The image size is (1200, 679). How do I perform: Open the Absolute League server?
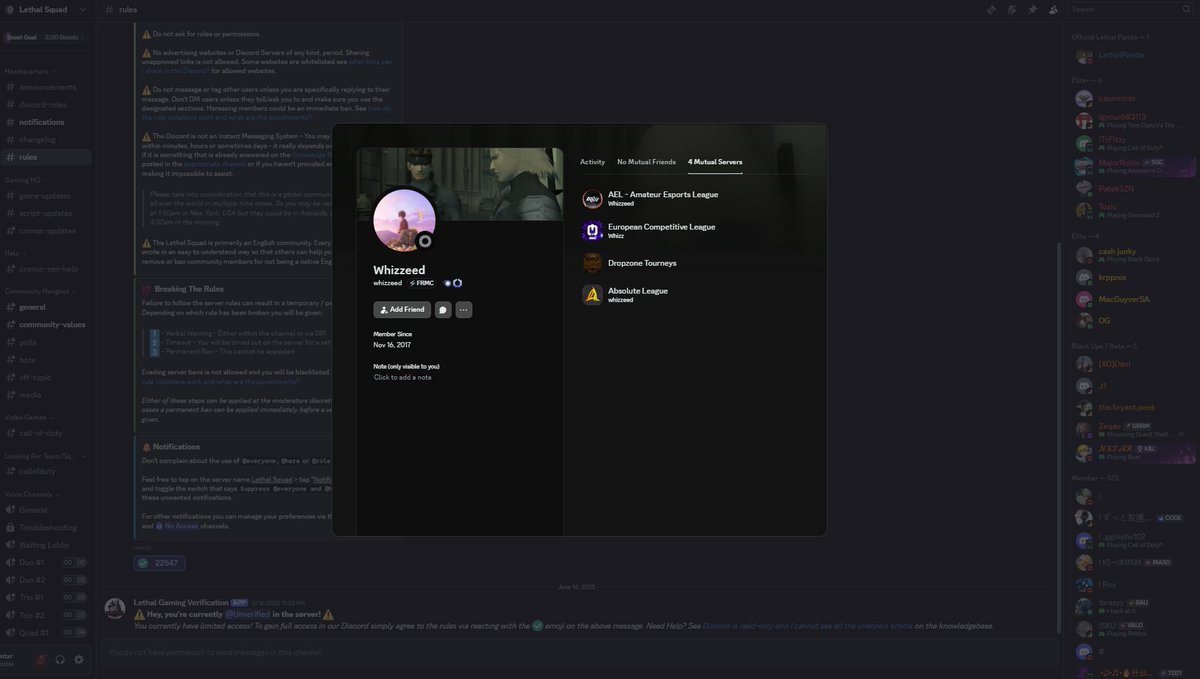[694, 294]
